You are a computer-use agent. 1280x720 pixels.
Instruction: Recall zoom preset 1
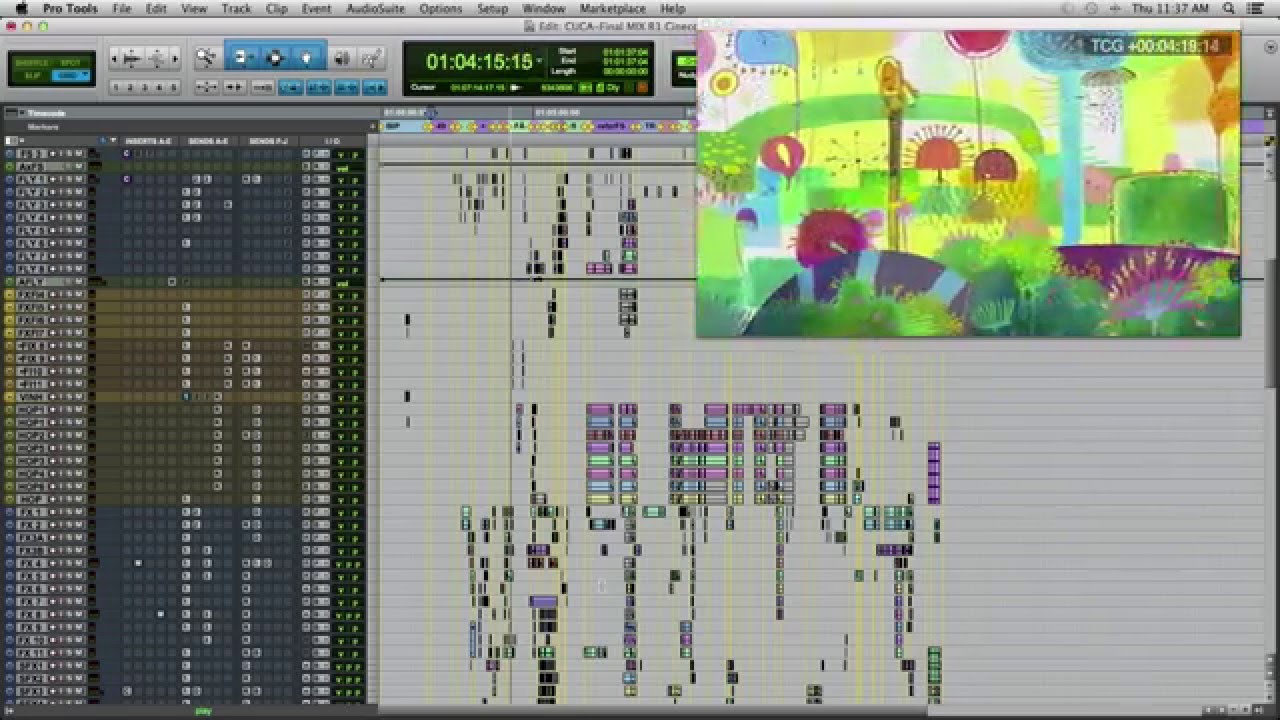point(116,88)
